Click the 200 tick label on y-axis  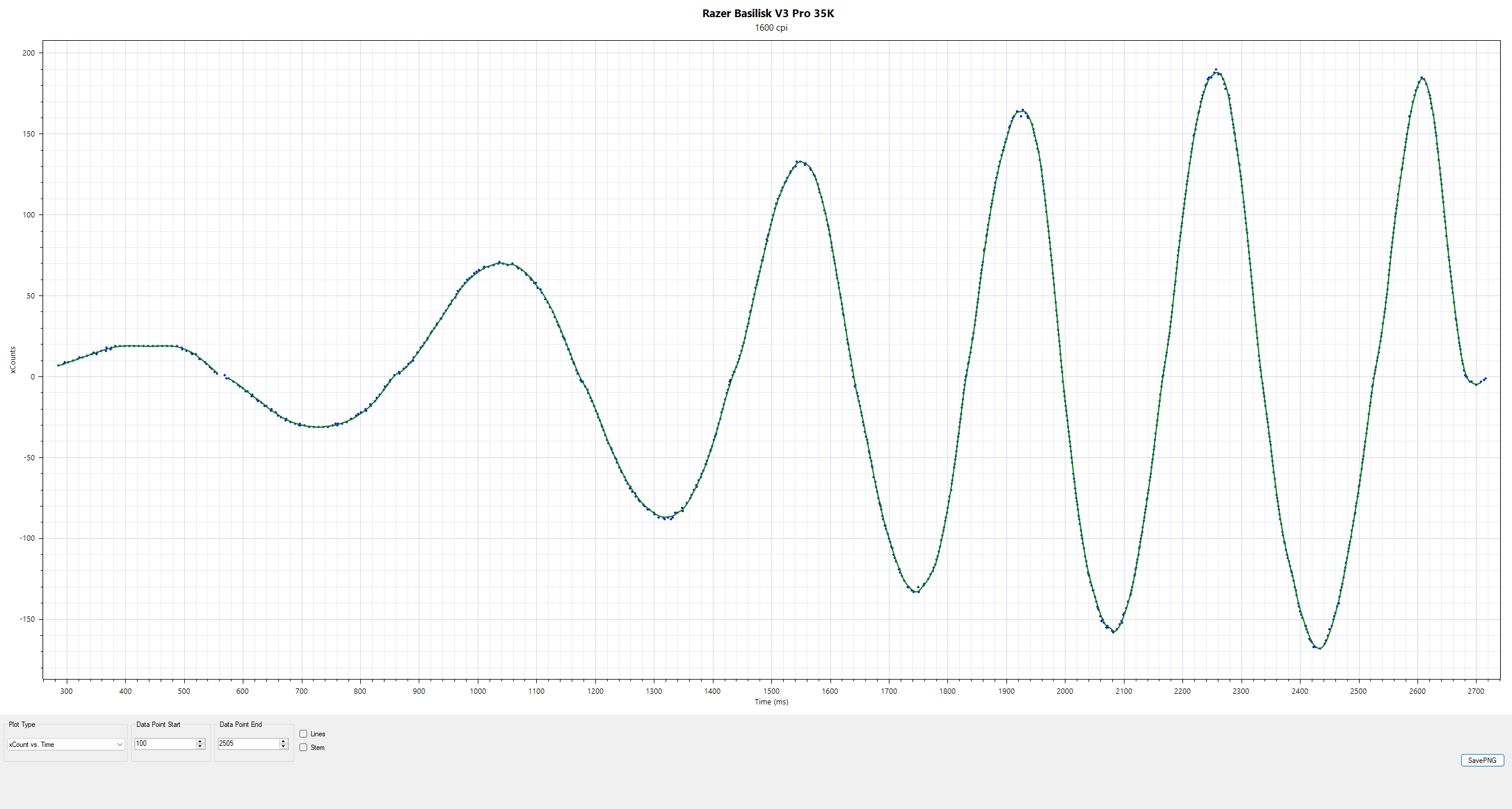pos(28,53)
